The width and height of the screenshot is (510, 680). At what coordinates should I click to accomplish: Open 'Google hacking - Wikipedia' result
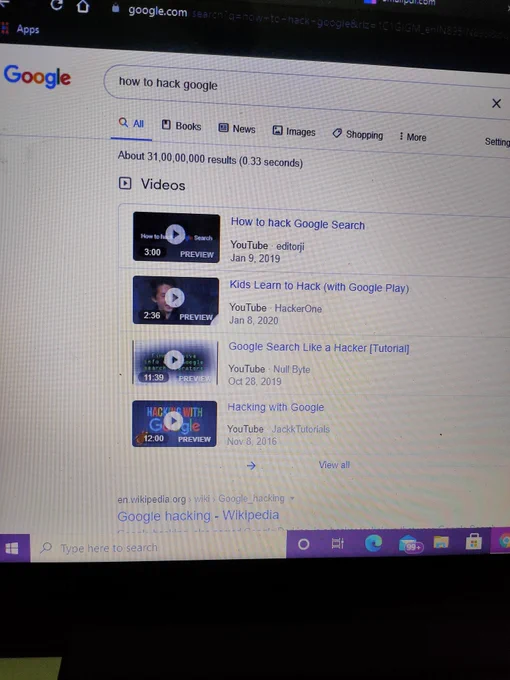click(198, 515)
